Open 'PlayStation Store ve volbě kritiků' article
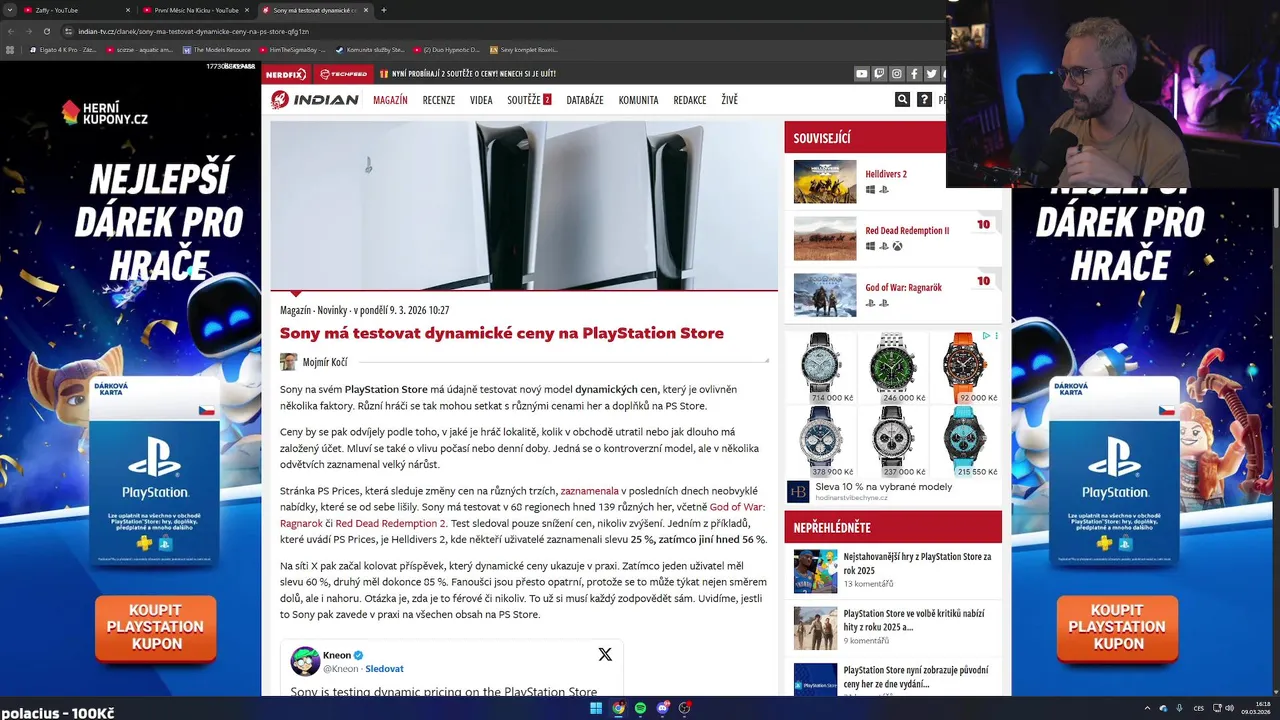The image size is (1280, 720). [914, 620]
